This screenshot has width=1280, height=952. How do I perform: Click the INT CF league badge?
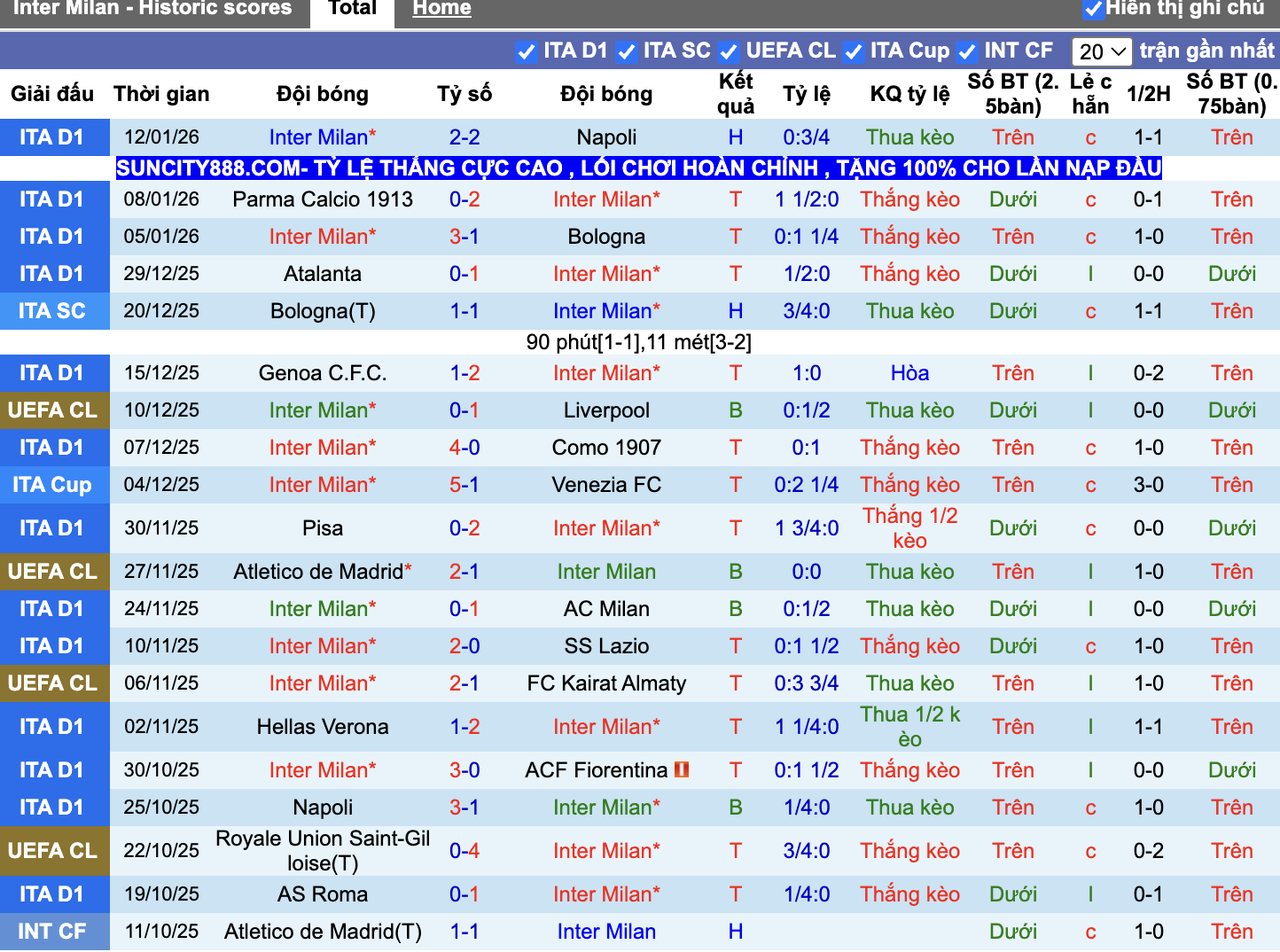pos(54,932)
